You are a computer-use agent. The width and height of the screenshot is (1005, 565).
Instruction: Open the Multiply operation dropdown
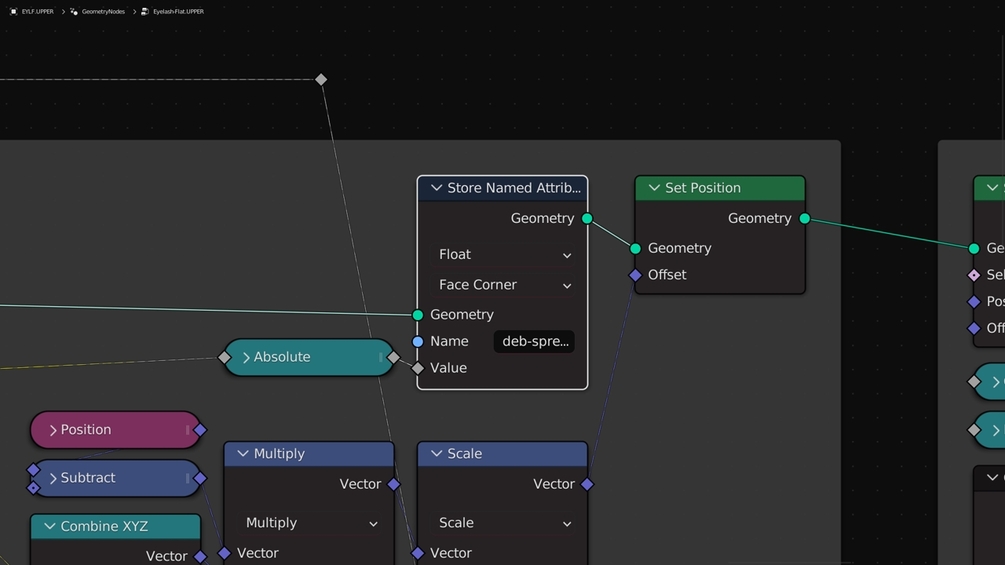(310, 523)
